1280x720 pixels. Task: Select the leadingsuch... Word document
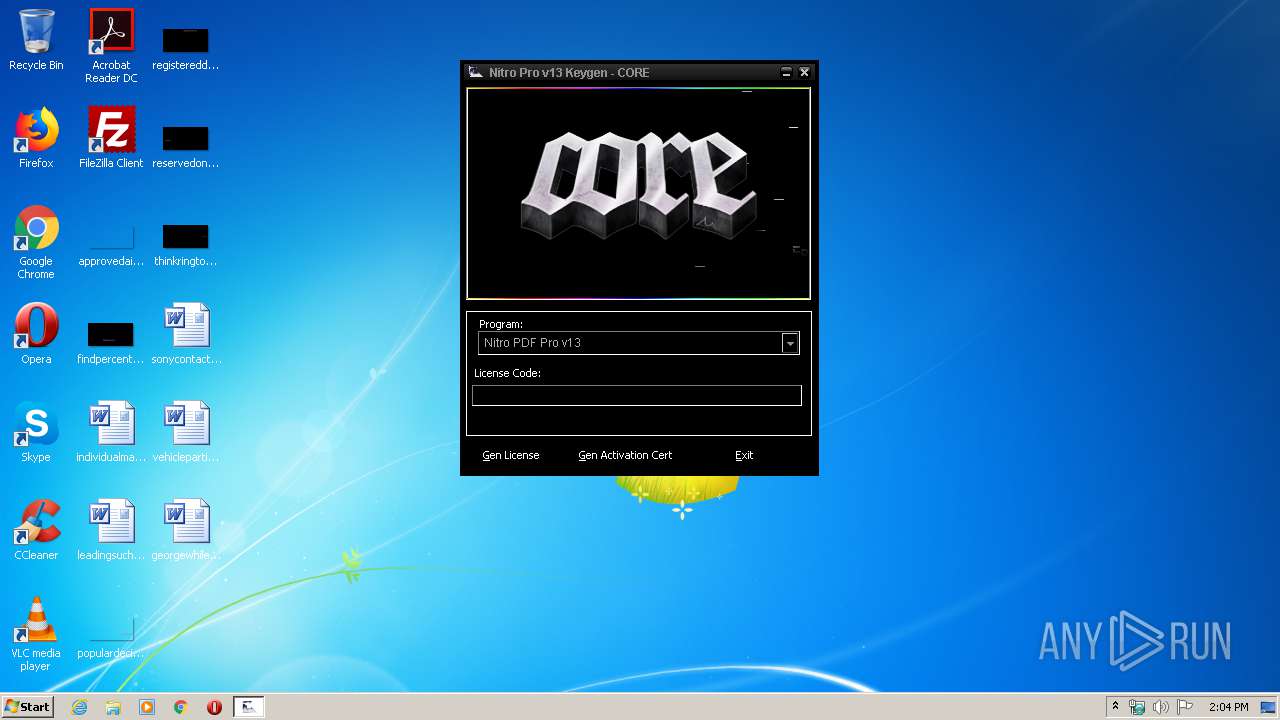coord(111,530)
